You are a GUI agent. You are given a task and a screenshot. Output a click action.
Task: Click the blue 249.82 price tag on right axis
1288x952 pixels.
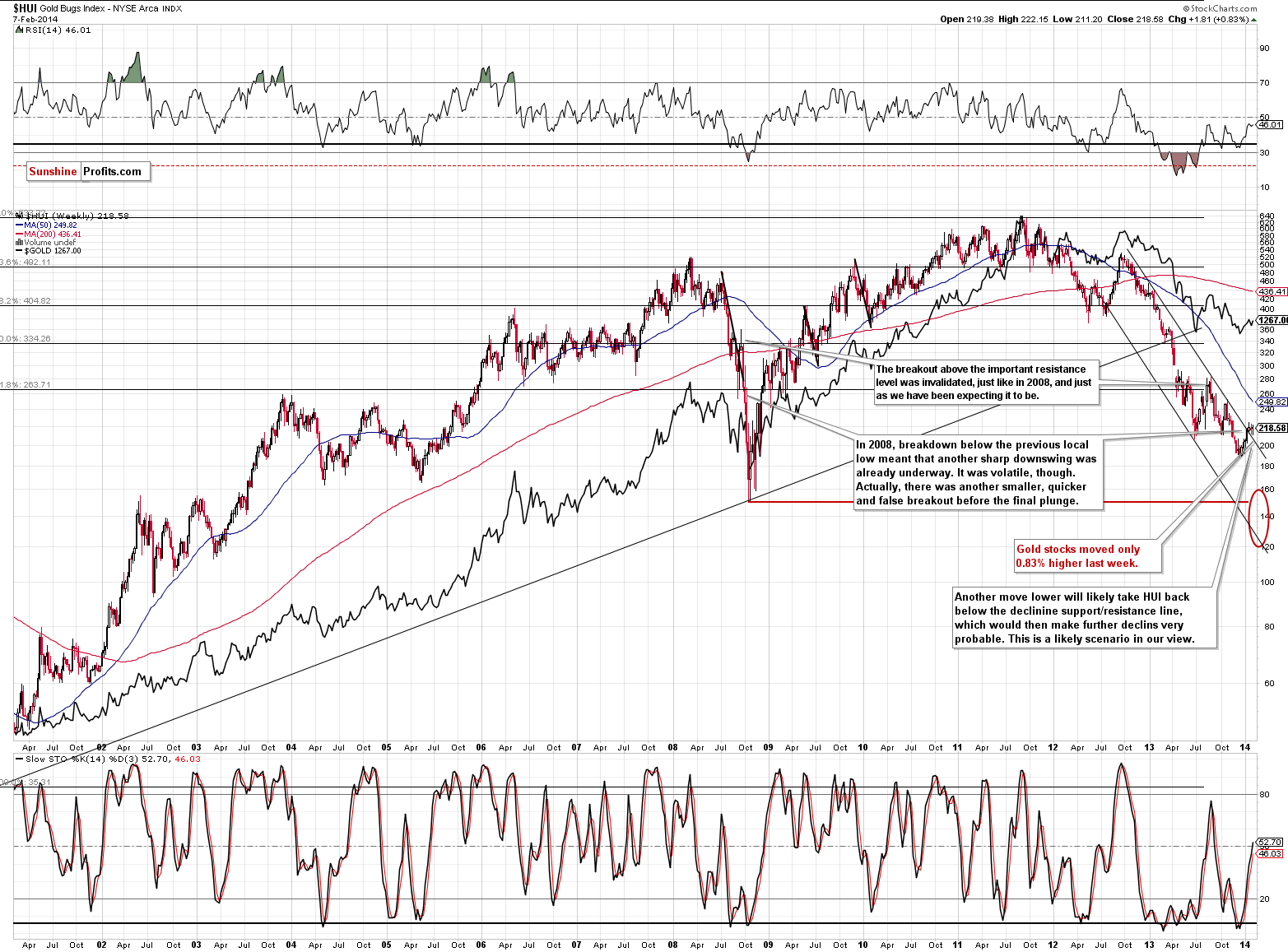pos(1272,402)
